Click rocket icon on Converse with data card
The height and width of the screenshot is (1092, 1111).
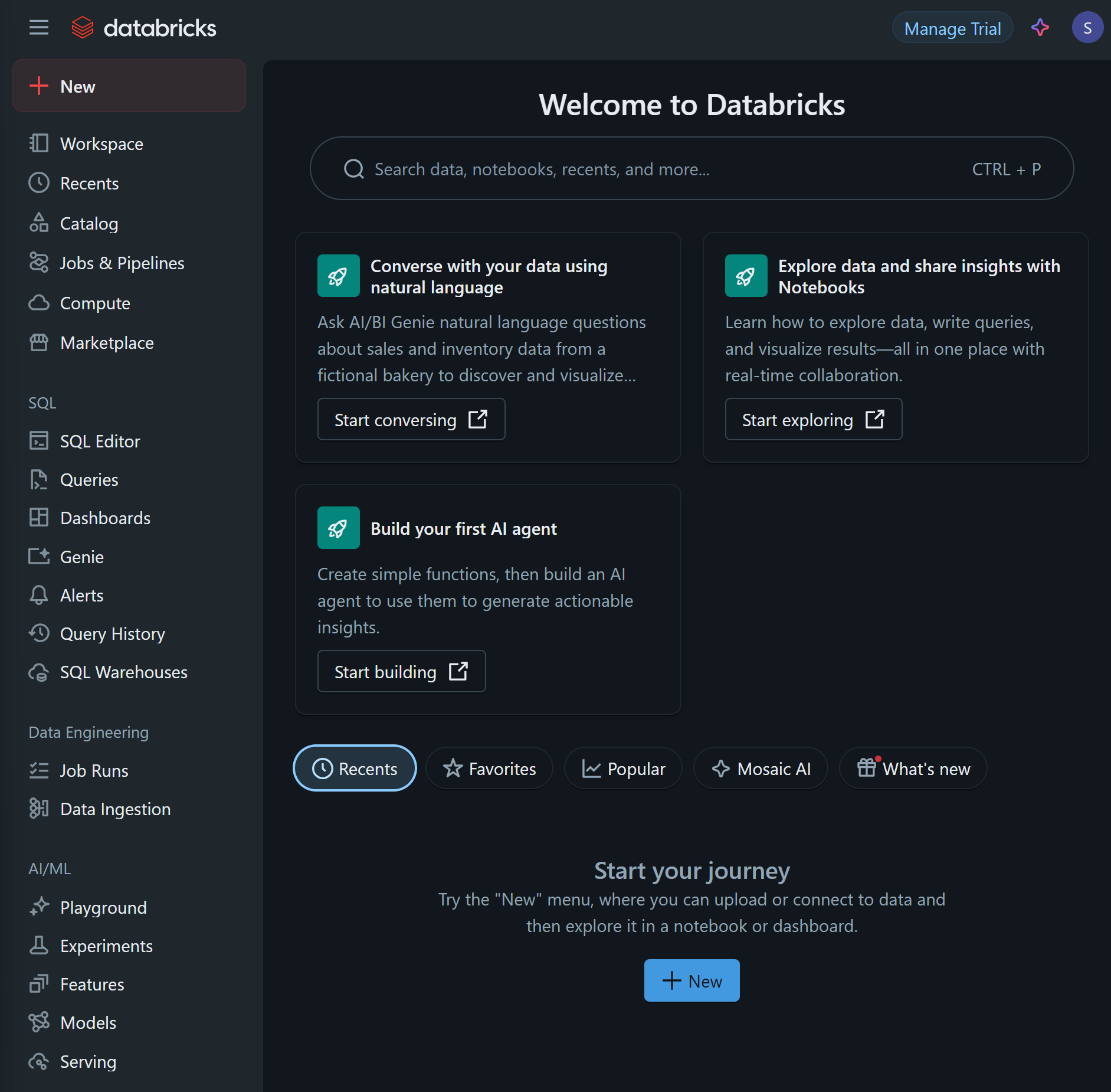coord(338,276)
